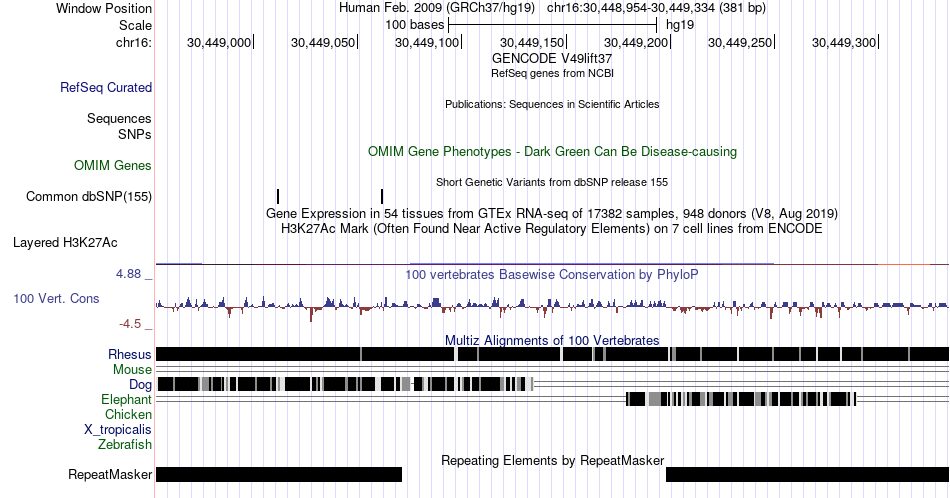The width and height of the screenshot is (950, 498).
Task: Click the 30,449,300 ruler position
Action: 844,42
